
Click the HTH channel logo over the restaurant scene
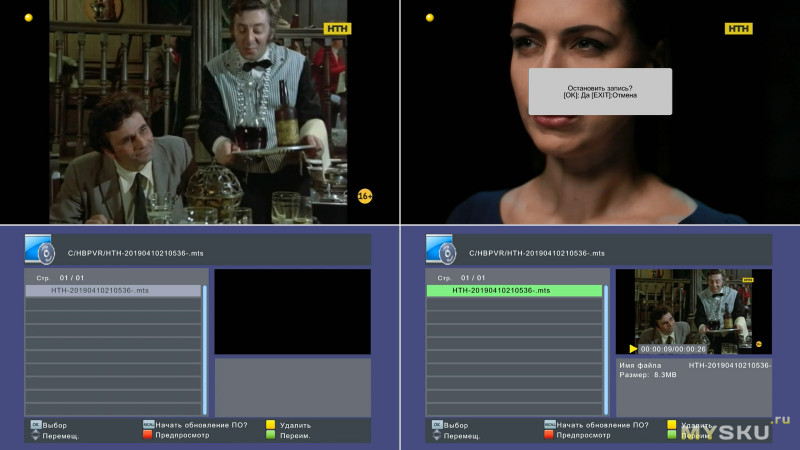337,29
